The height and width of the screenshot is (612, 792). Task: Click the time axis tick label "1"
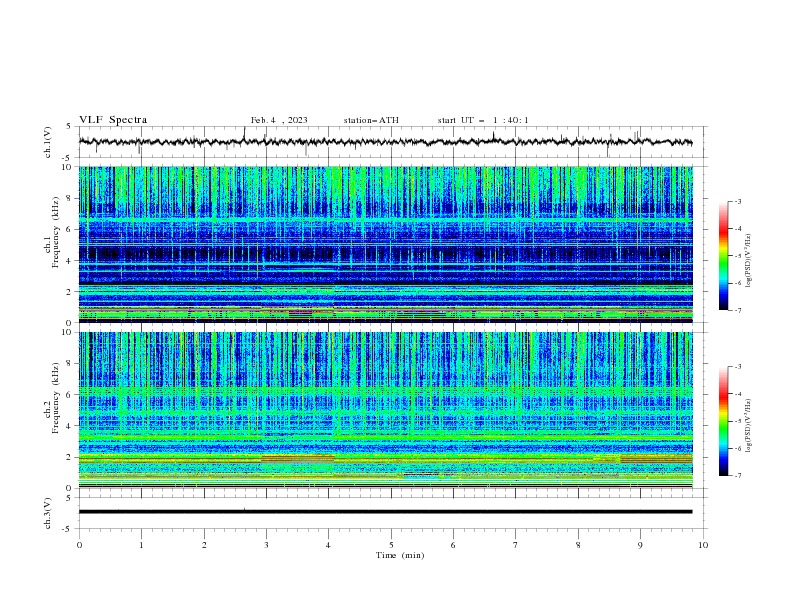(x=141, y=545)
